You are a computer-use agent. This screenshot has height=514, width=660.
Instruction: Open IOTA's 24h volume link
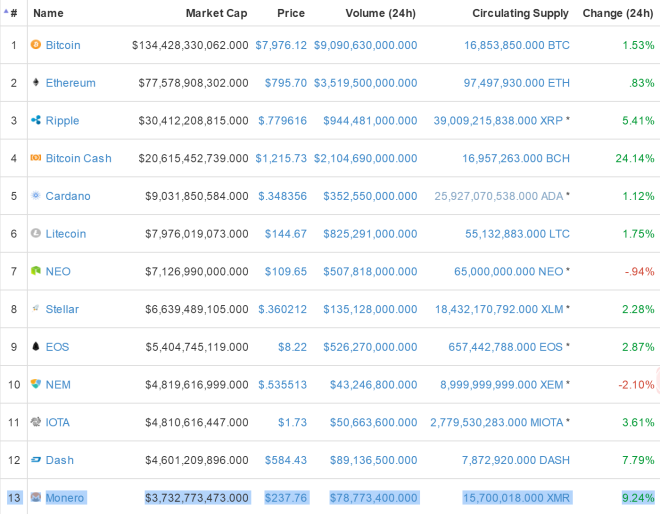pyautogui.click(x=363, y=422)
